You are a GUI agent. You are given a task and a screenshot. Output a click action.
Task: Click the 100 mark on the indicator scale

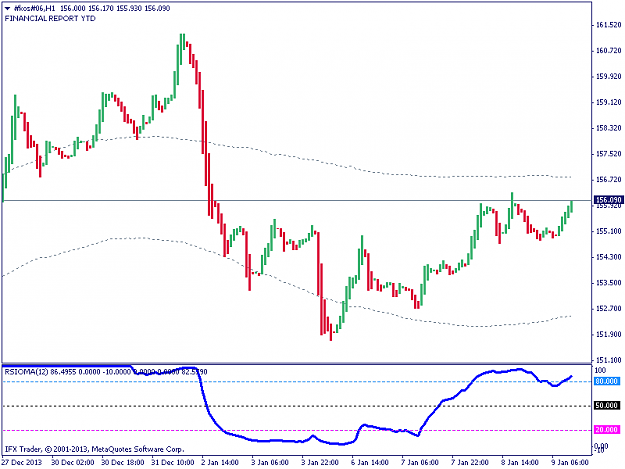600,371
